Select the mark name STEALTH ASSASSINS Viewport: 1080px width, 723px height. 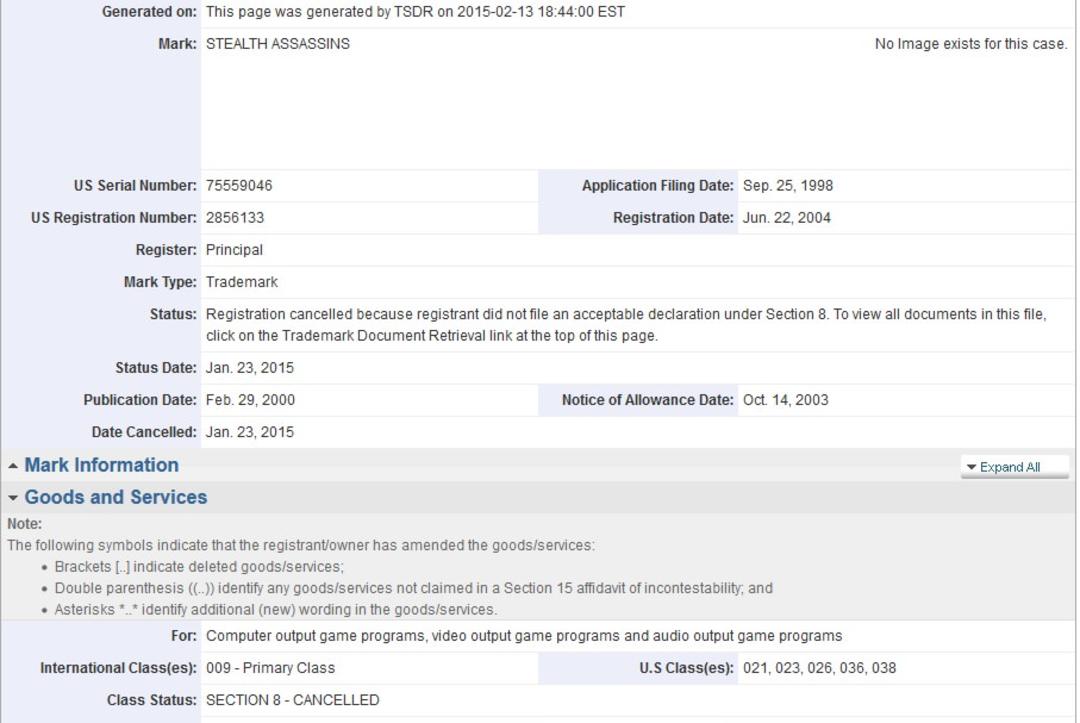pos(278,44)
